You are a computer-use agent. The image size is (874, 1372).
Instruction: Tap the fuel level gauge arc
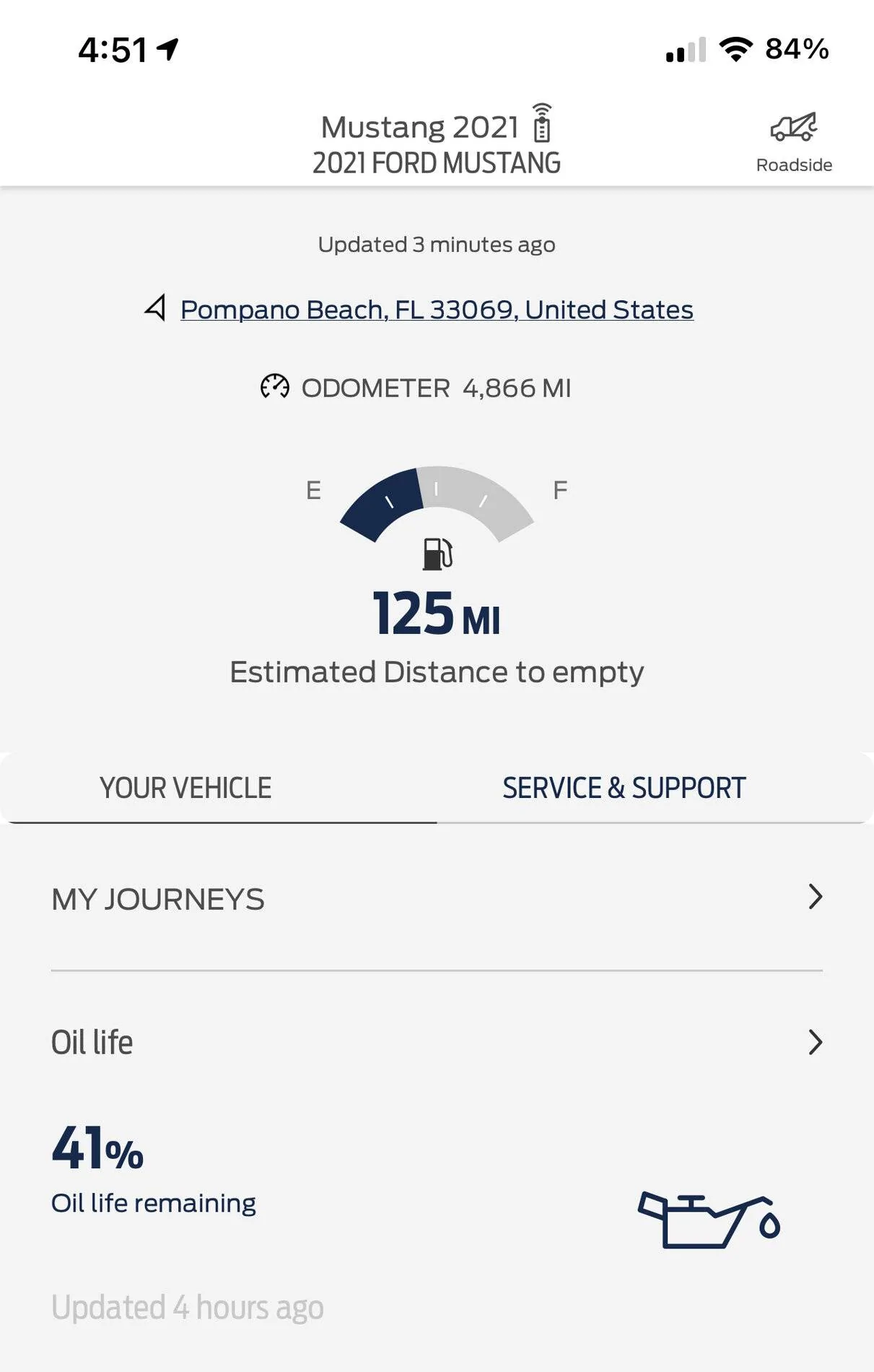point(437,504)
